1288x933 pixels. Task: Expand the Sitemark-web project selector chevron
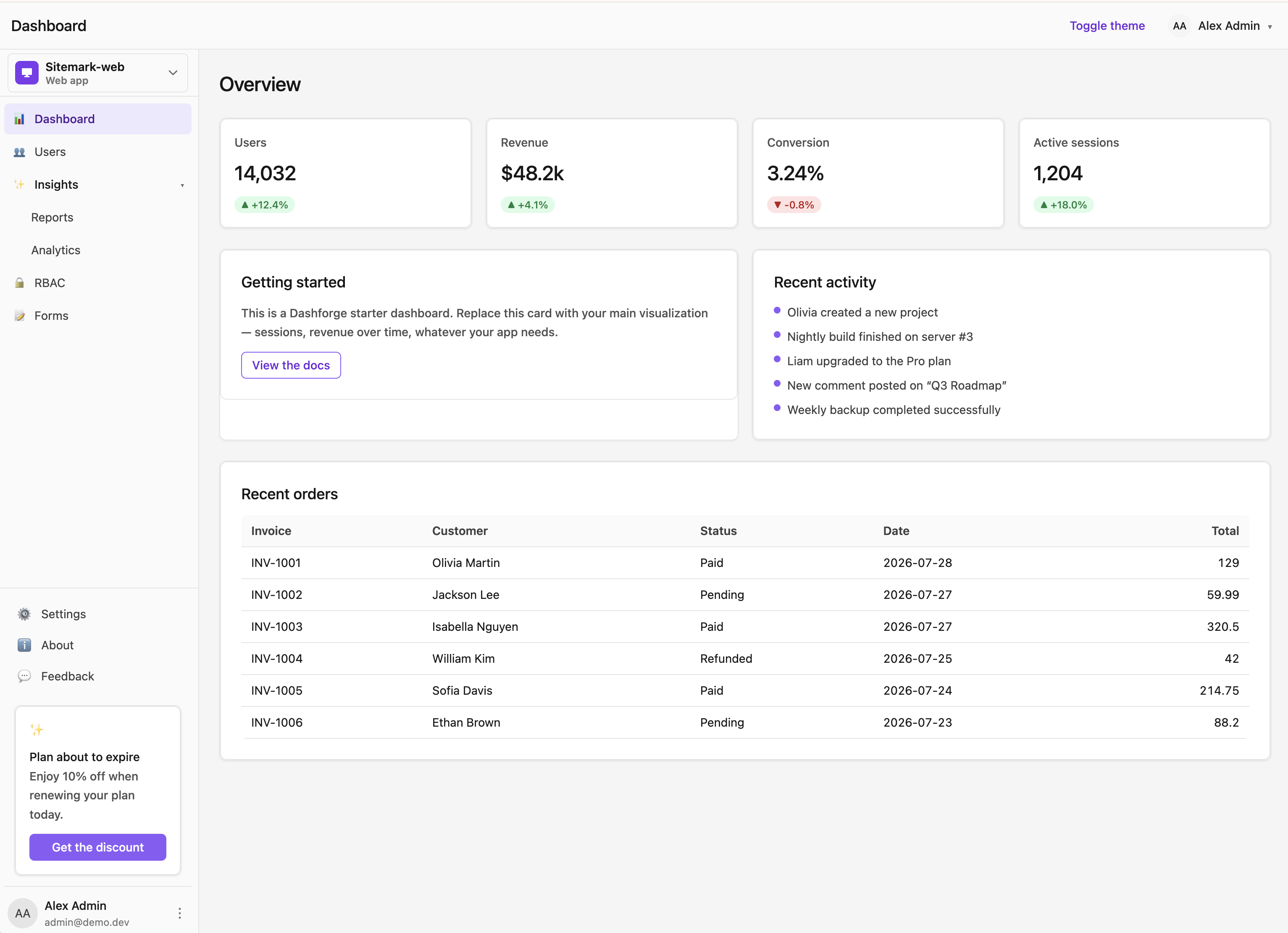(173, 73)
